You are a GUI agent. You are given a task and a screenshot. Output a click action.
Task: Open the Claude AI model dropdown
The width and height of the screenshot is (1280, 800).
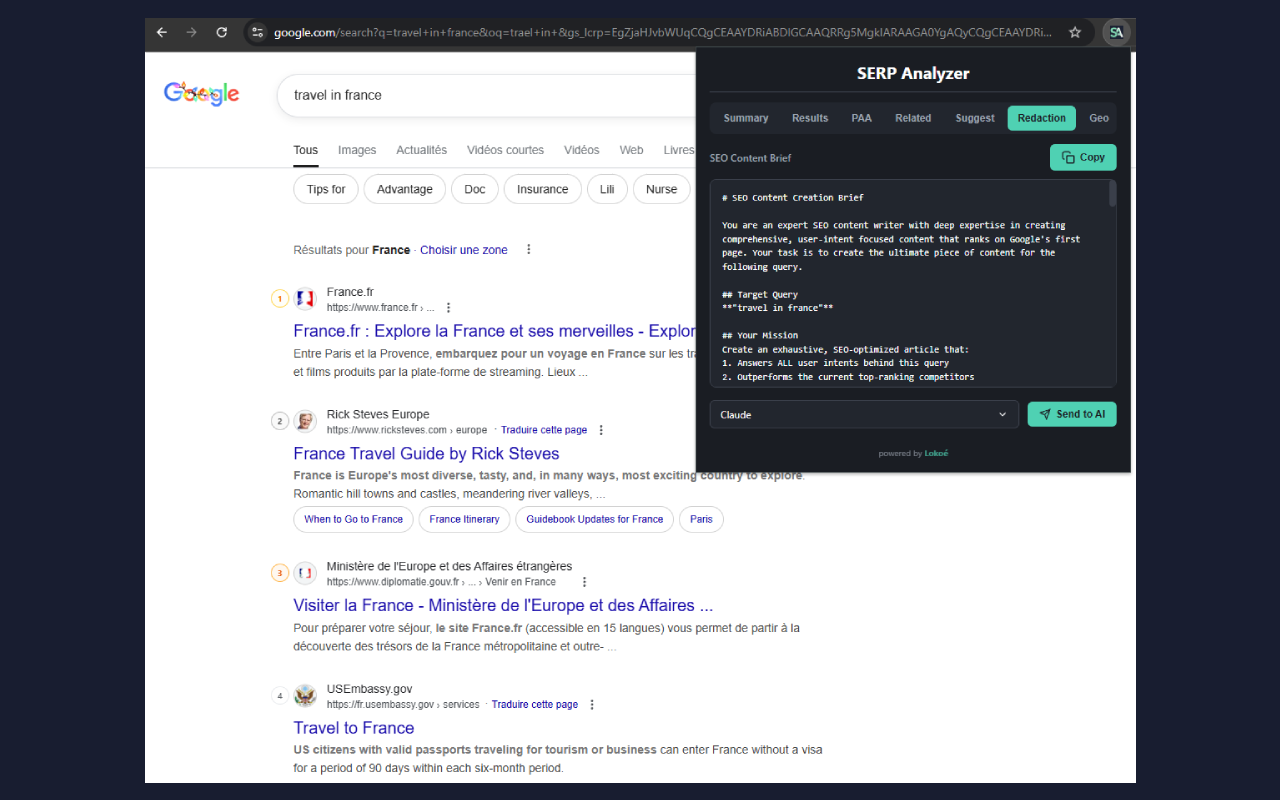click(864, 414)
